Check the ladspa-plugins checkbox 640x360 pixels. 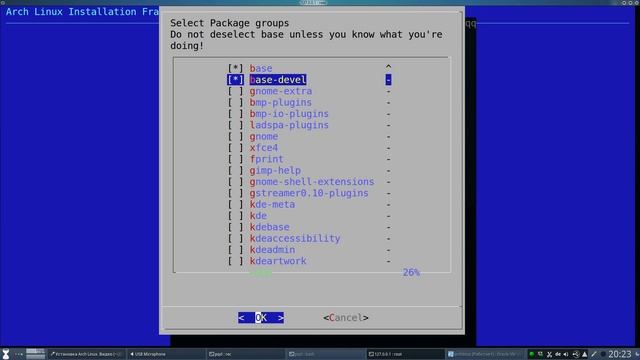pyautogui.click(x=235, y=125)
